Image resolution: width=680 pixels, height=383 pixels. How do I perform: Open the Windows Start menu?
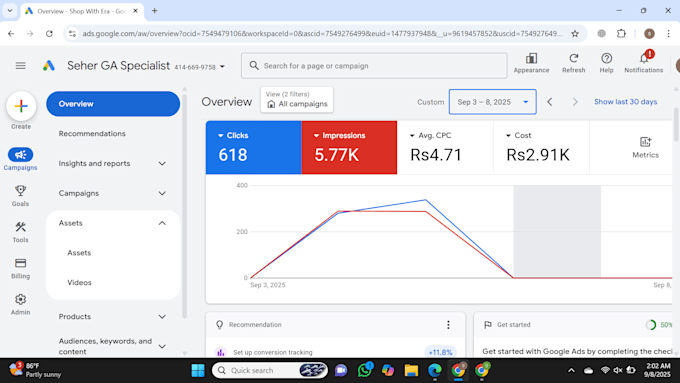tap(198, 370)
